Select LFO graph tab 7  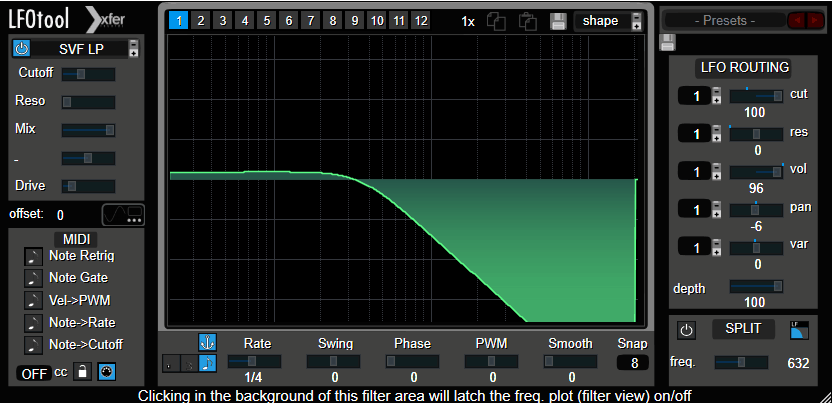pos(311,21)
